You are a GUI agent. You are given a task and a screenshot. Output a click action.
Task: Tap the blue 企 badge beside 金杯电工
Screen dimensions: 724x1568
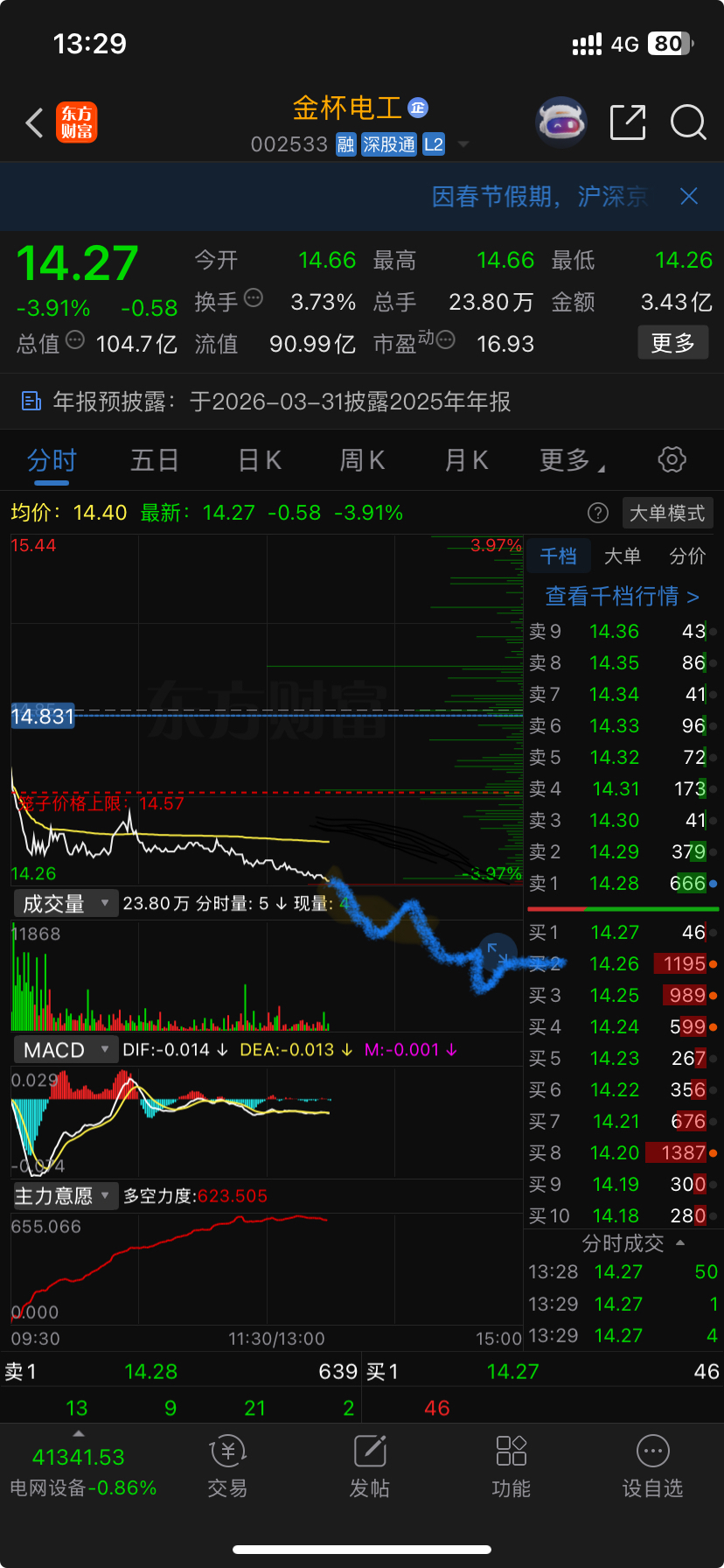click(x=418, y=108)
